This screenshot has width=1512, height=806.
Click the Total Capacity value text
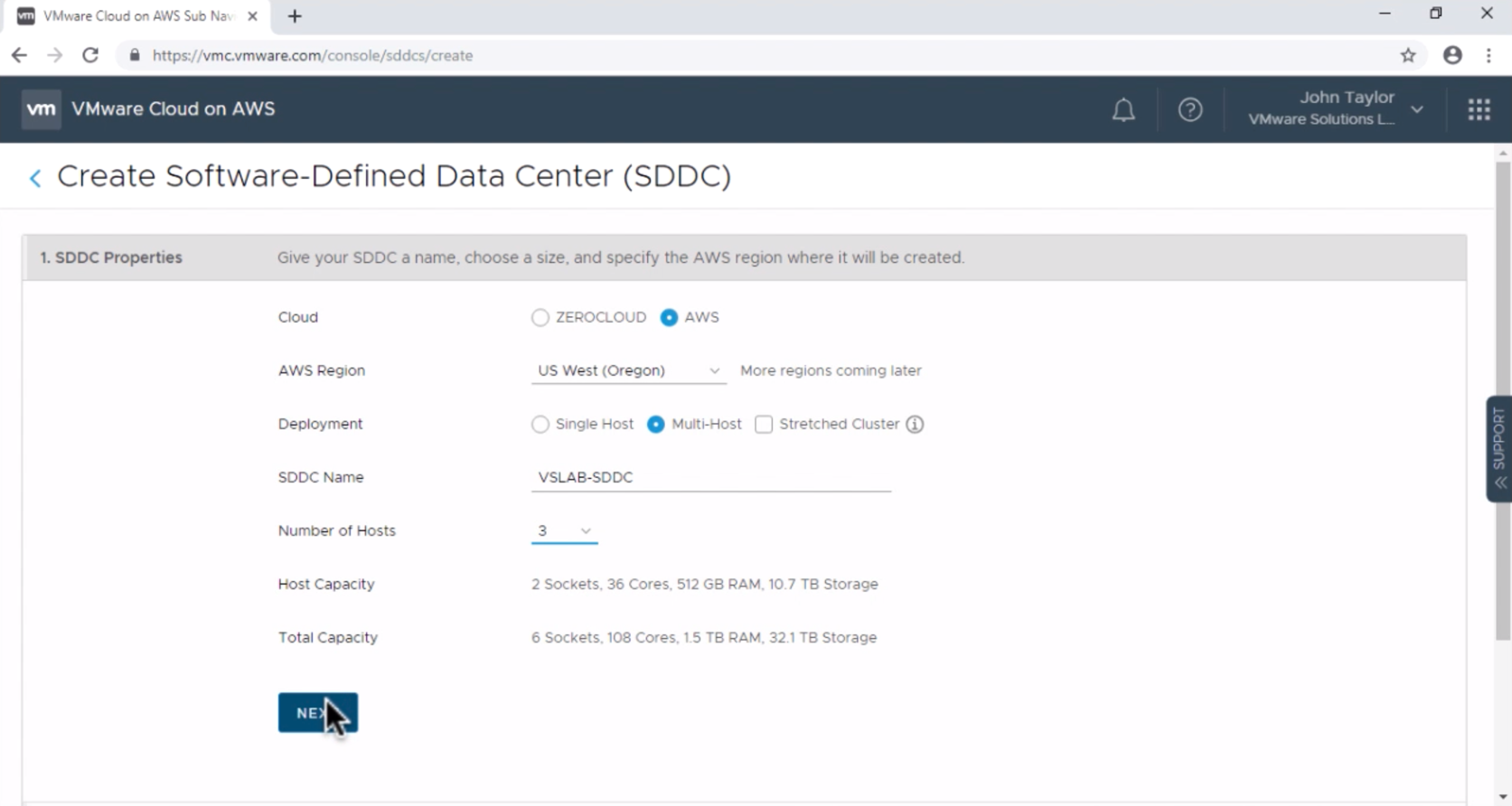[704, 637]
